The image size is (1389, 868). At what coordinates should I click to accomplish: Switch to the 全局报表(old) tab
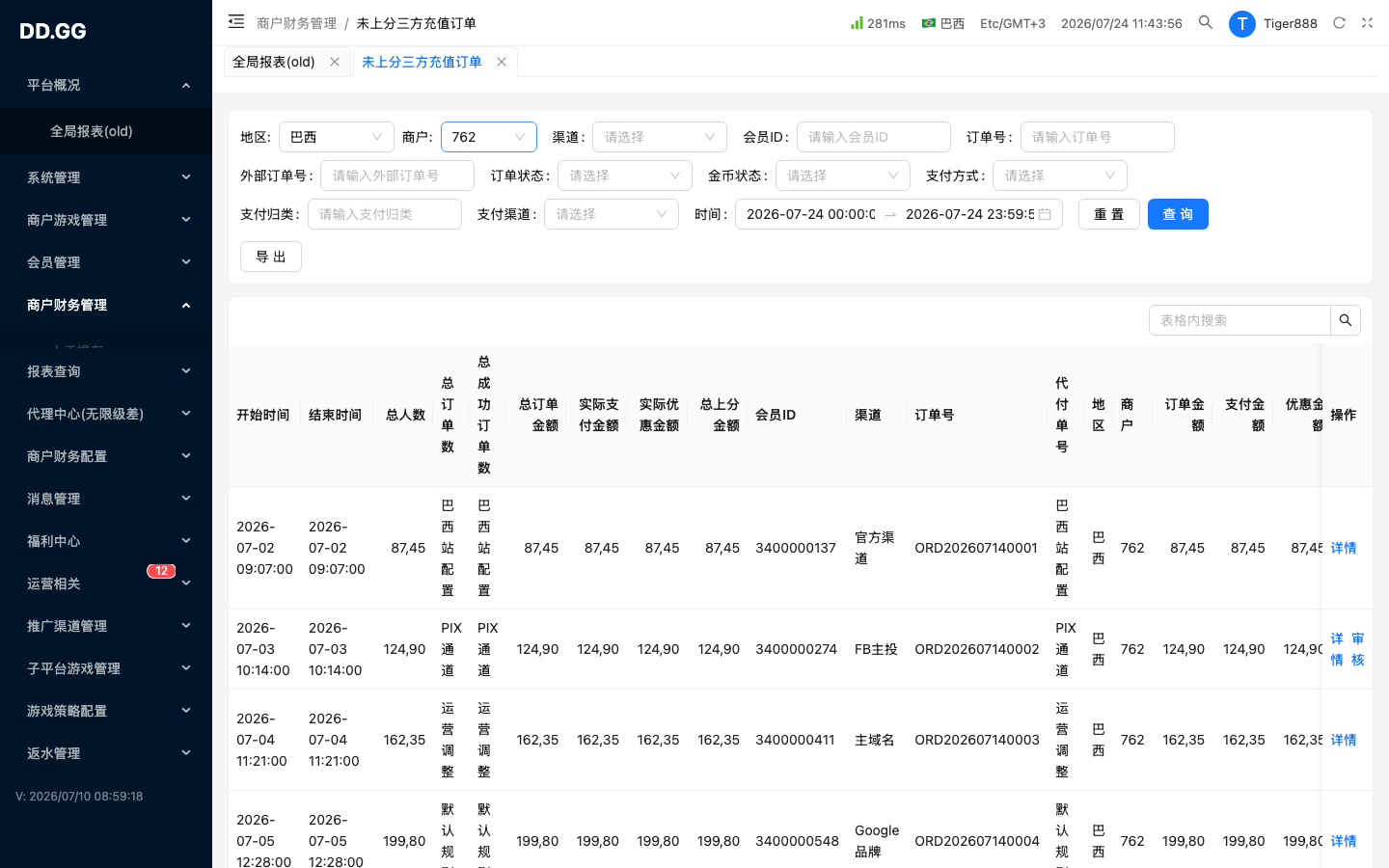point(274,62)
